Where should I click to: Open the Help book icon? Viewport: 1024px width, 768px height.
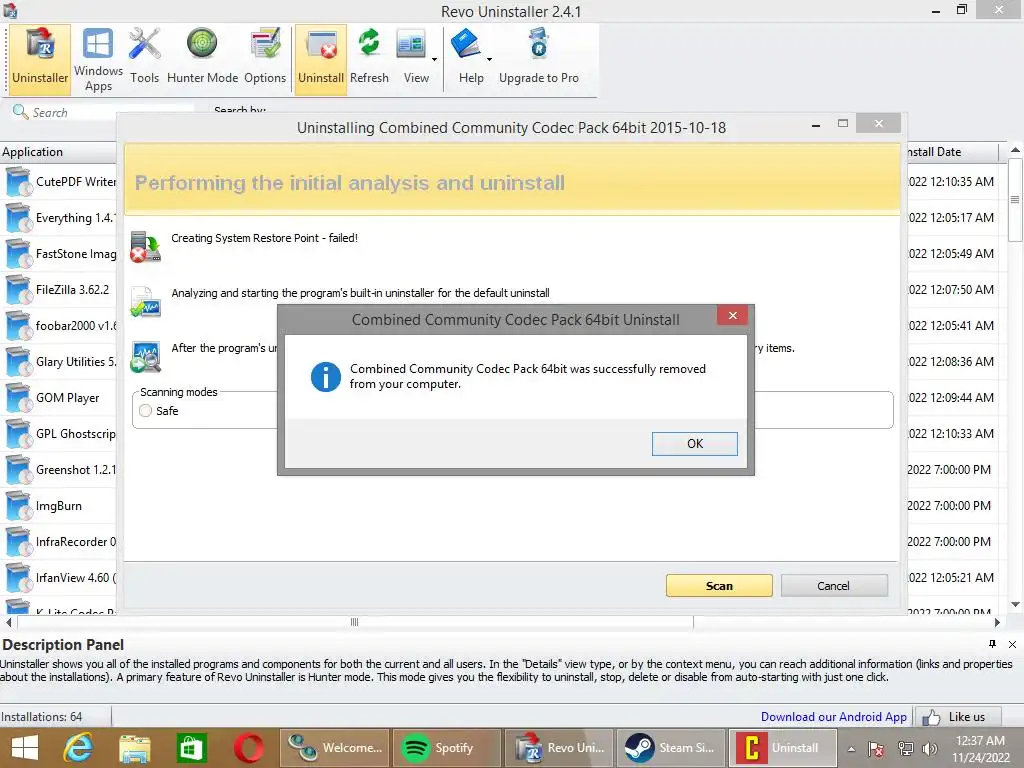click(x=466, y=44)
